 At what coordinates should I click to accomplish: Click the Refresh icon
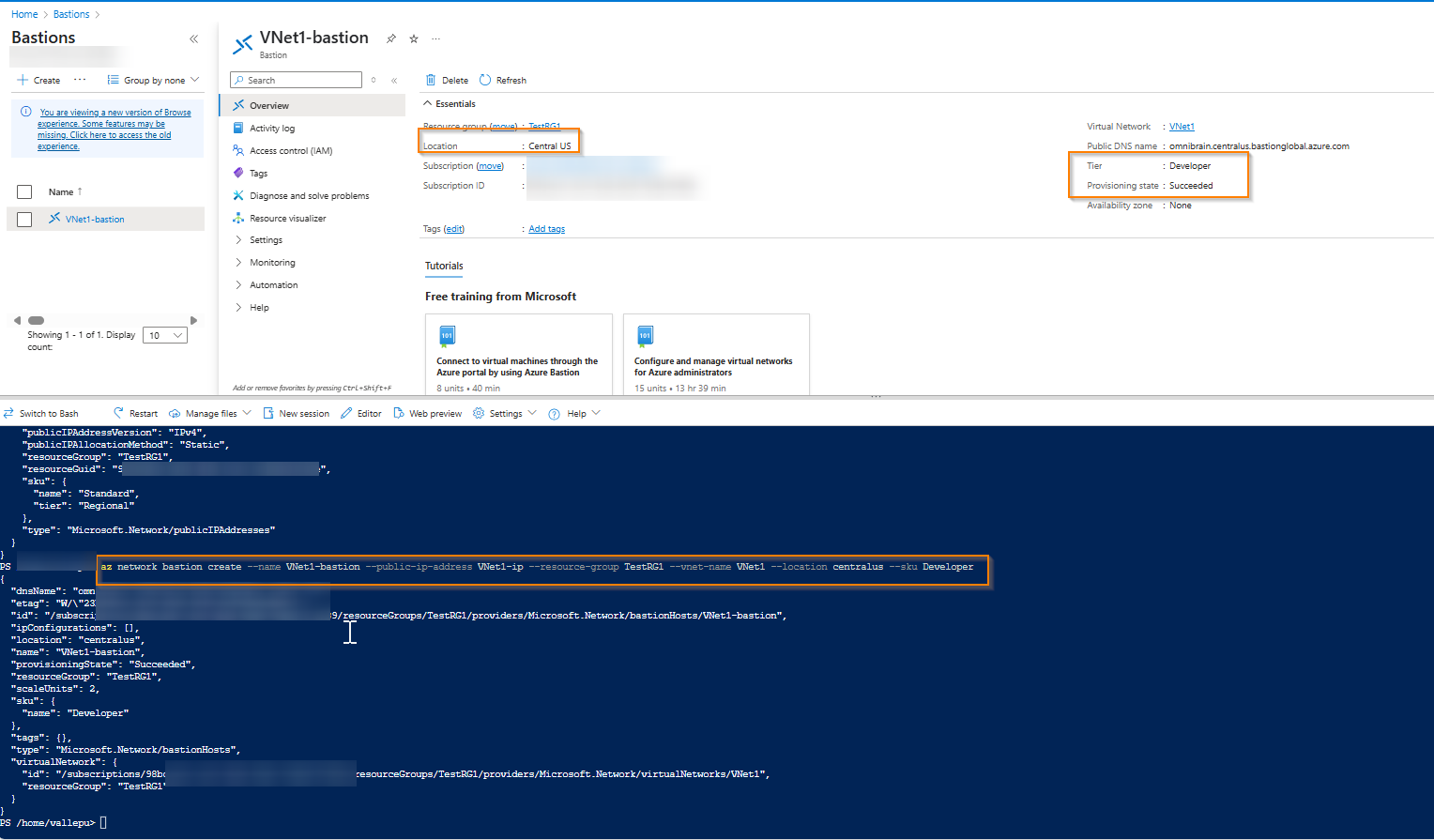[x=485, y=80]
